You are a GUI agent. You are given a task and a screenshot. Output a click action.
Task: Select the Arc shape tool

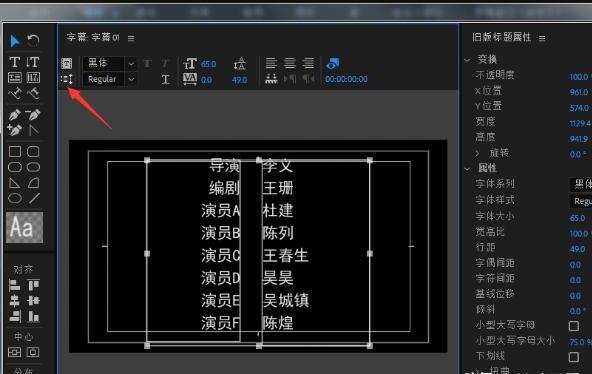coord(33,183)
